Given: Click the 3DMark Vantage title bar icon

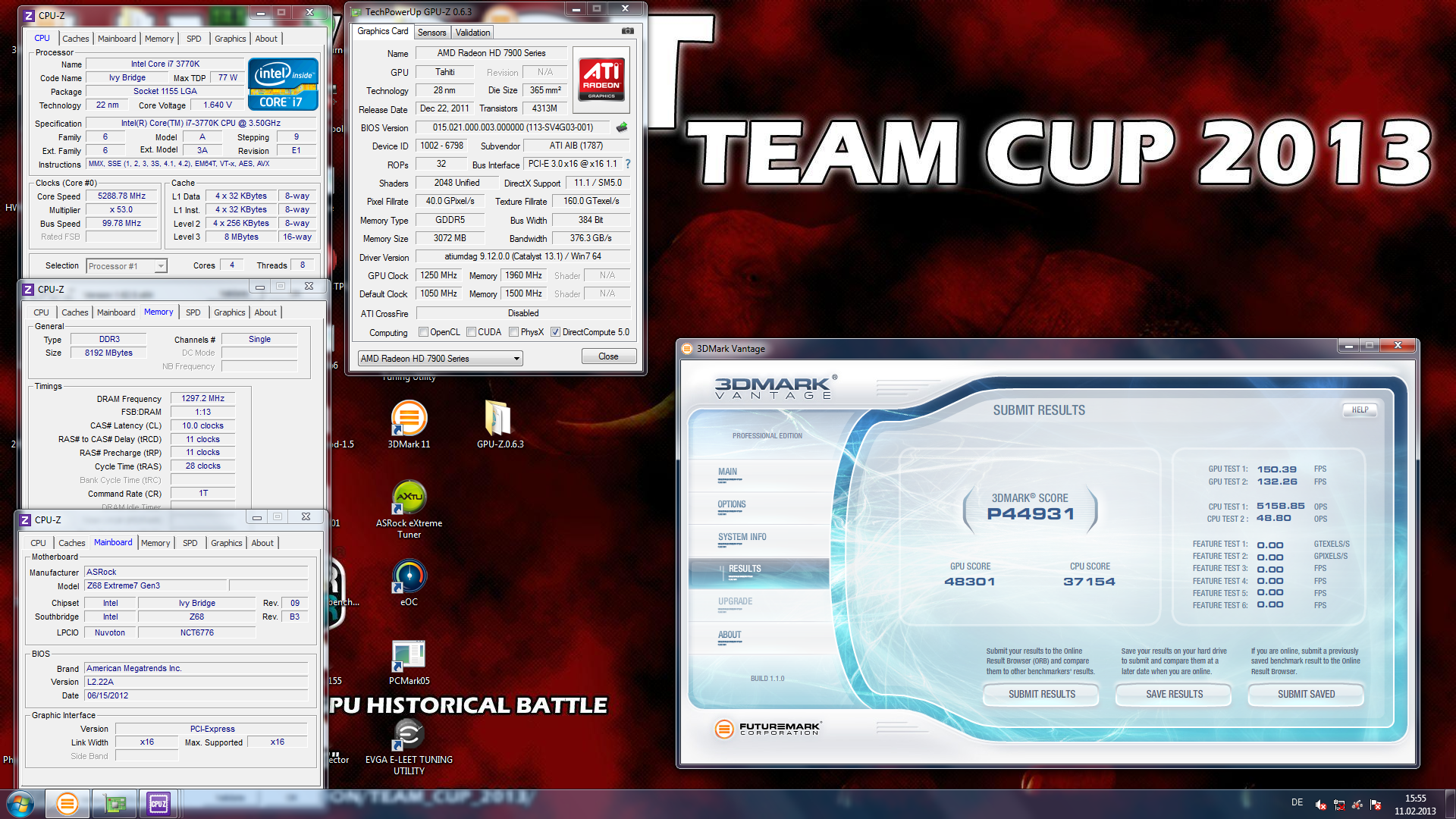Looking at the screenshot, I should [687, 349].
